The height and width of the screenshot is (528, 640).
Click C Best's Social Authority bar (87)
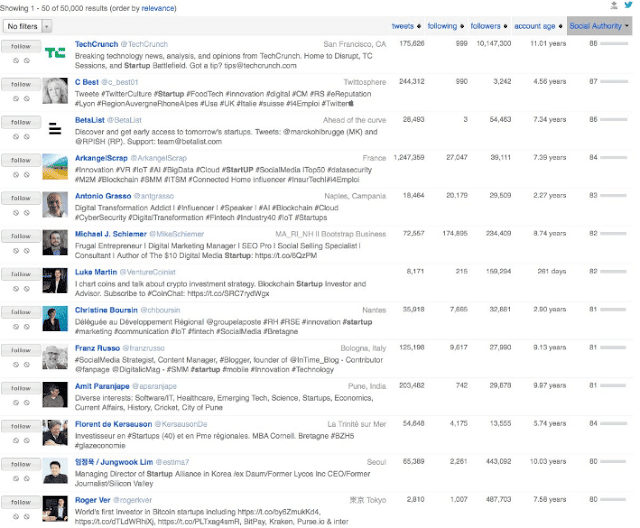click(614, 82)
